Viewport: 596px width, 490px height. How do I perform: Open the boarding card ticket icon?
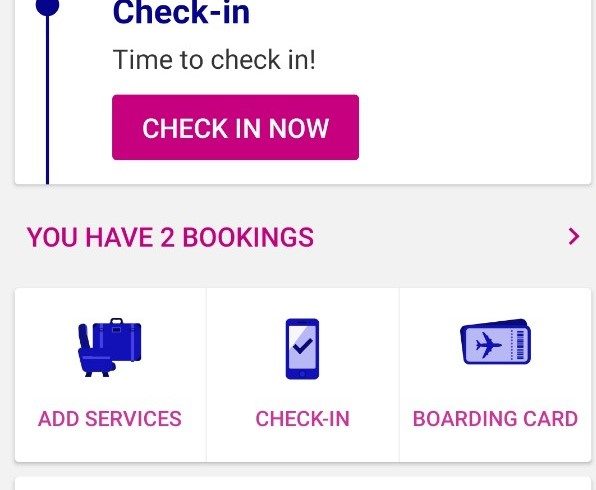(x=495, y=342)
